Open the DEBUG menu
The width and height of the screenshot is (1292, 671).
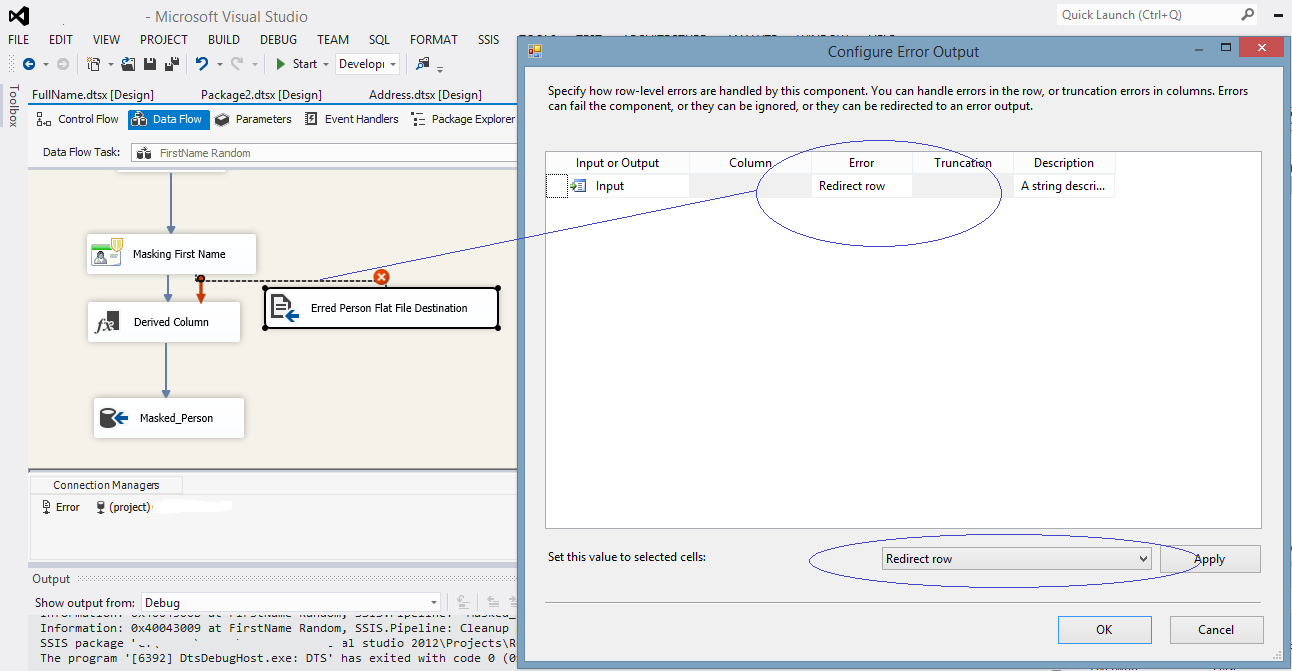(279, 40)
